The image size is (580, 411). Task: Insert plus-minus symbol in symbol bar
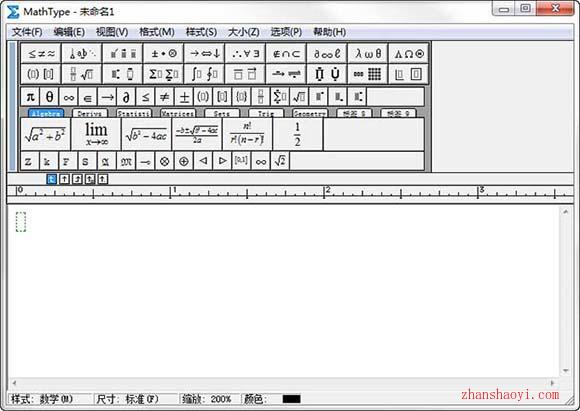(x=184, y=97)
